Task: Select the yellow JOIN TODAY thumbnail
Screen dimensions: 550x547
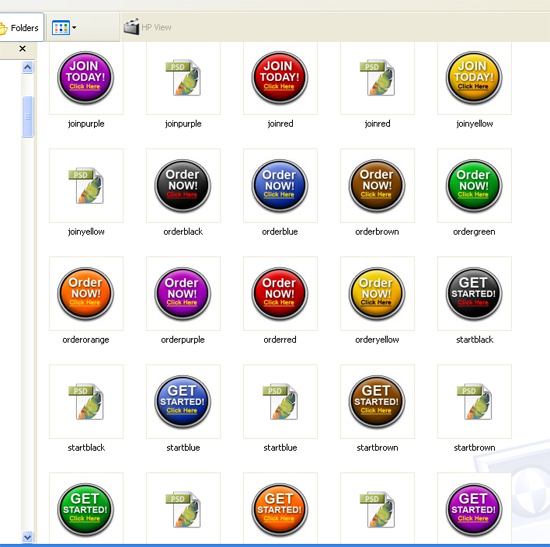Action: pyautogui.click(x=474, y=78)
